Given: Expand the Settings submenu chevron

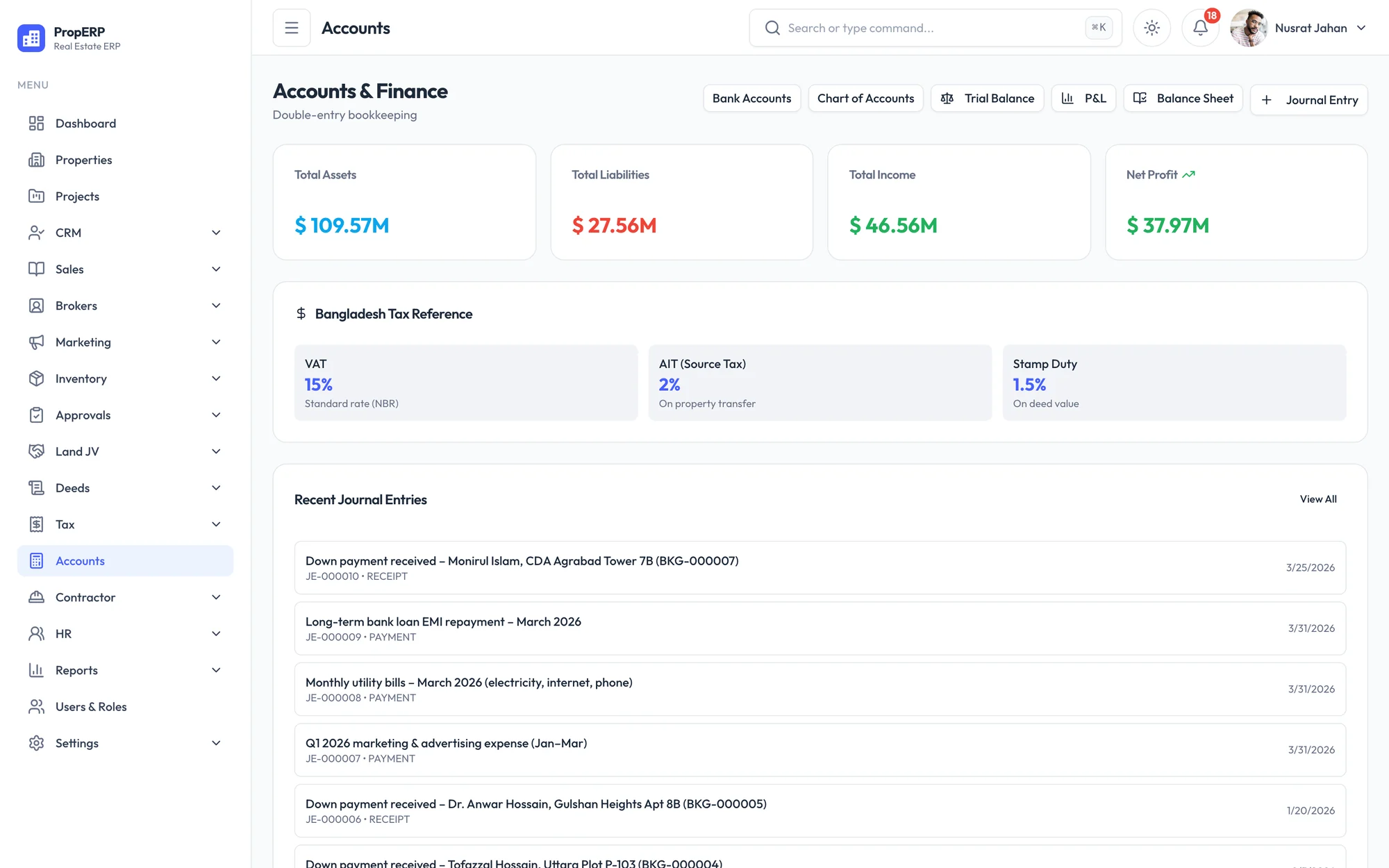Looking at the screenshot, I should click(216, 743).
